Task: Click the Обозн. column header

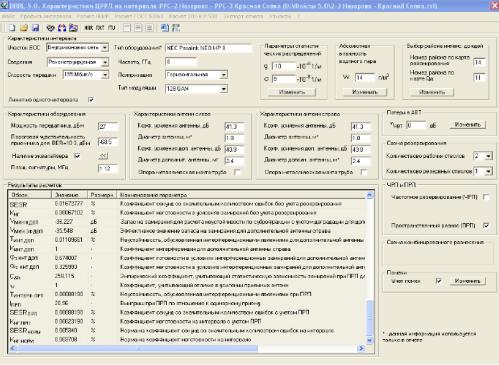Action: tap(30, 195)
